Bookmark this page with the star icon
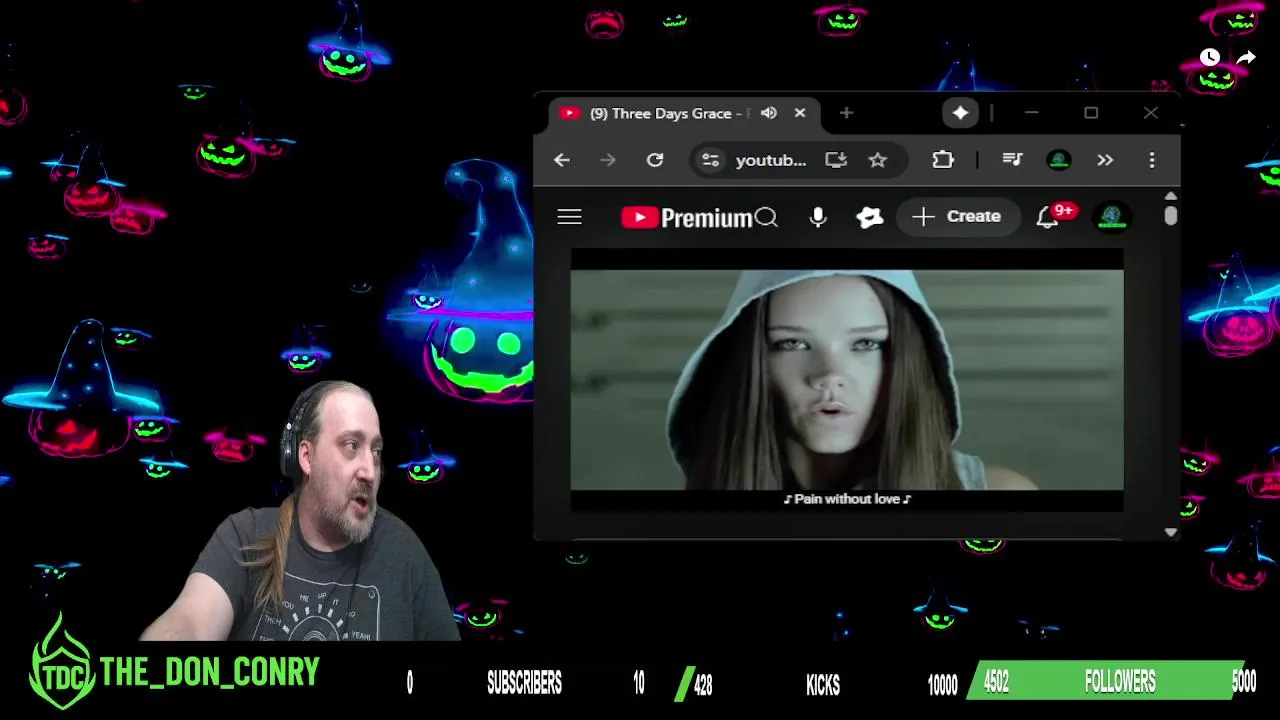 tap(877, 160)
